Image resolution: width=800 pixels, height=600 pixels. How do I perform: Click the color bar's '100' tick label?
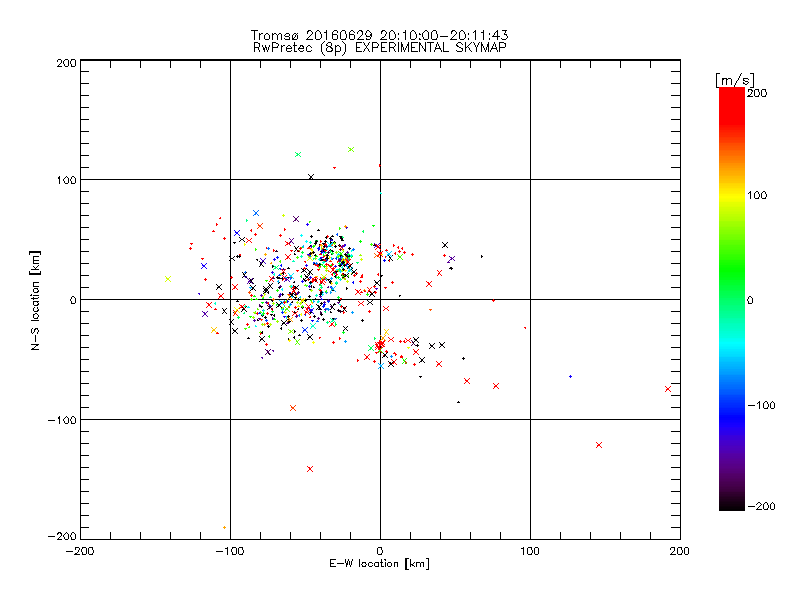click(x=757, y=195)
